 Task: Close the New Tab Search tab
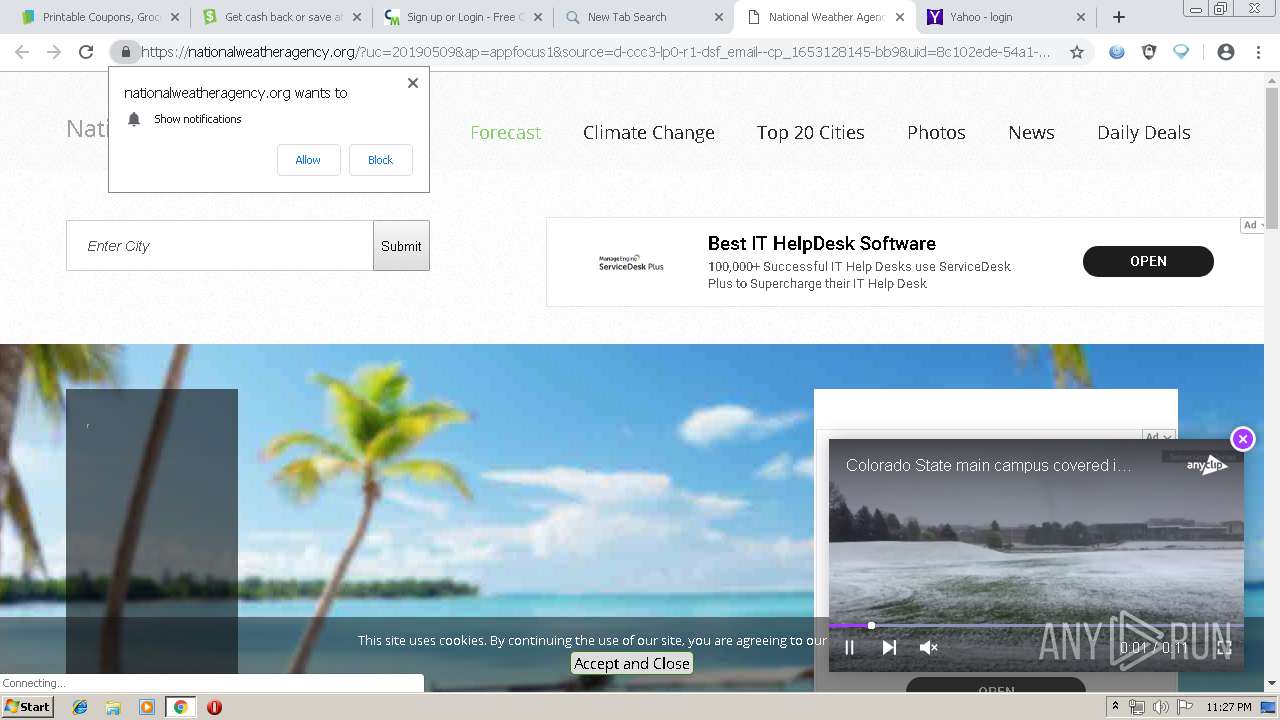[719, 17]
